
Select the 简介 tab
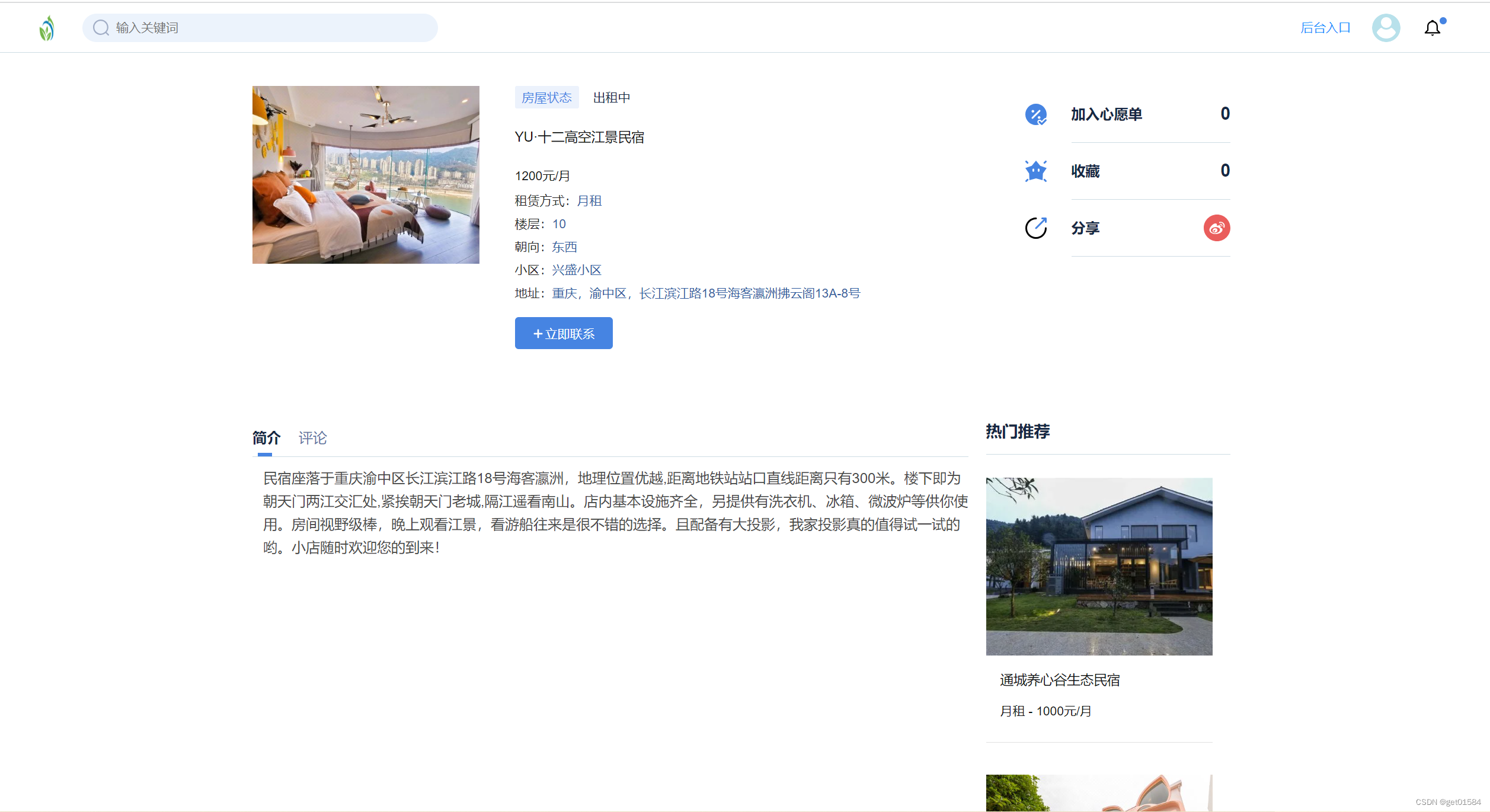click(x=266, y=438)
